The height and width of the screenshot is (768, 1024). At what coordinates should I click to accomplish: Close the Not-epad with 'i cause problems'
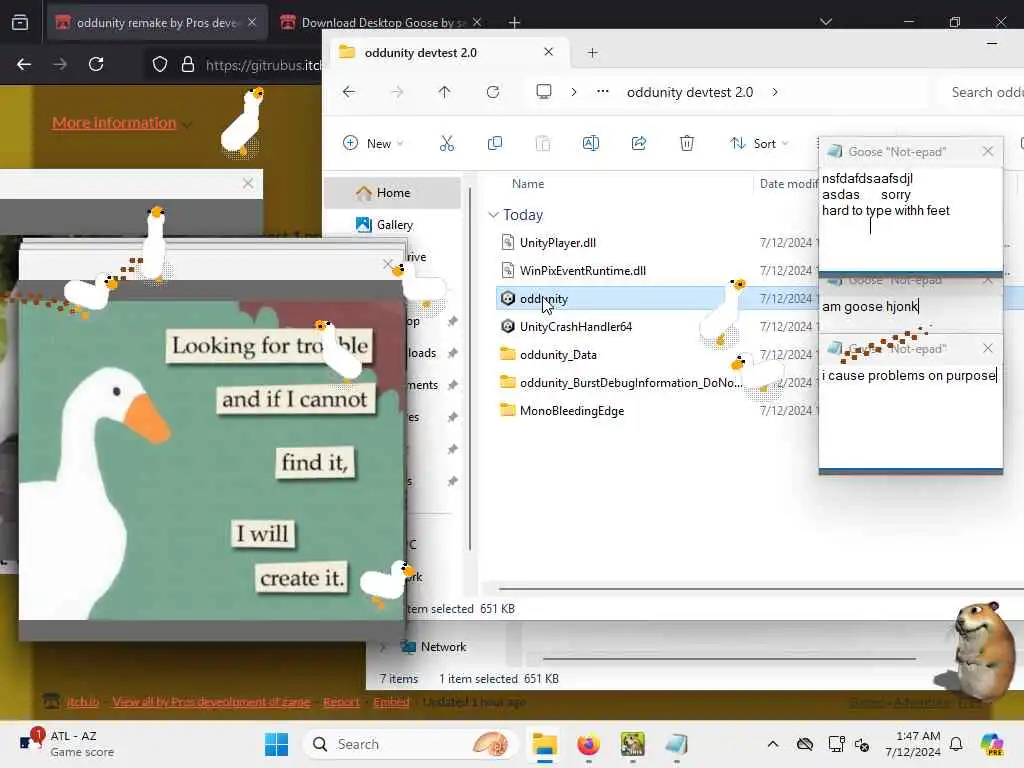pos(987,349)
